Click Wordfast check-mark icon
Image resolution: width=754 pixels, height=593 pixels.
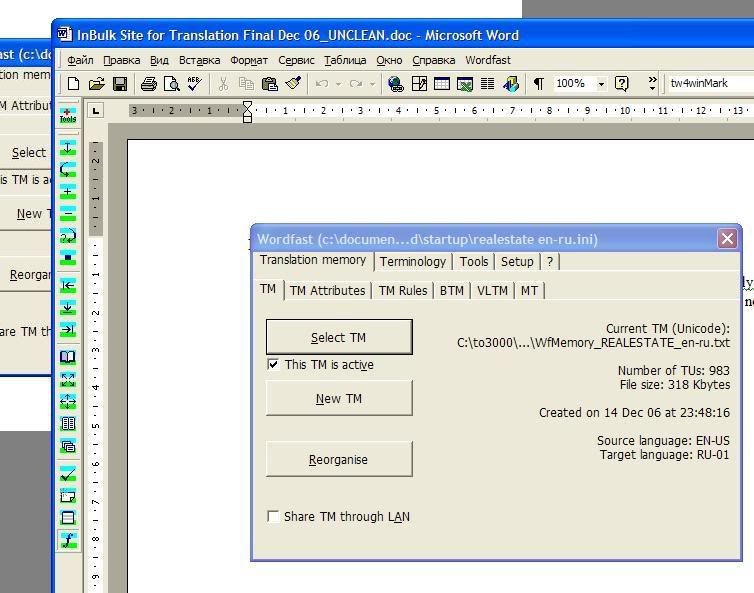[68, 474]
